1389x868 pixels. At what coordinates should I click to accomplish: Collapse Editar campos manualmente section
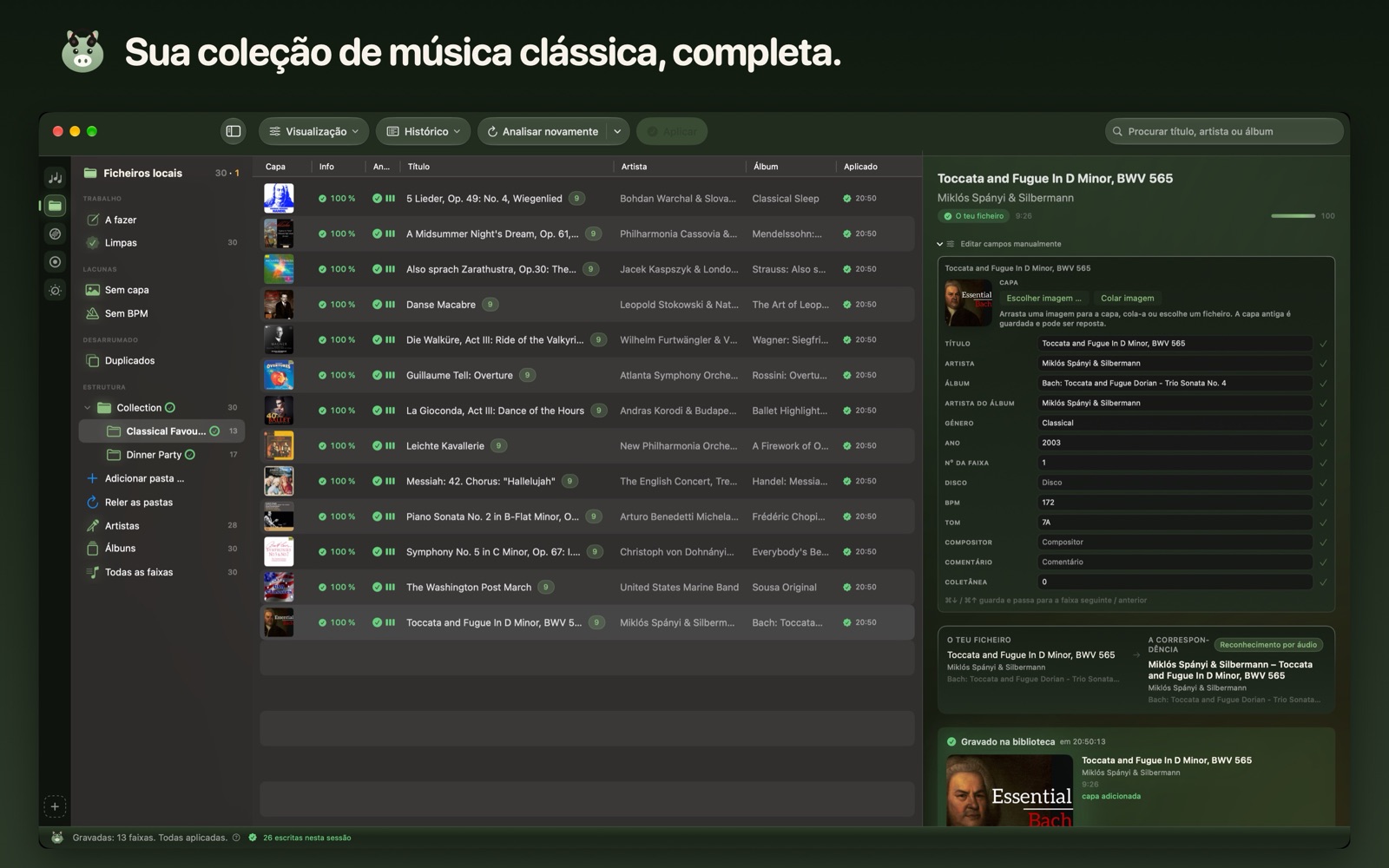[939, 244]
